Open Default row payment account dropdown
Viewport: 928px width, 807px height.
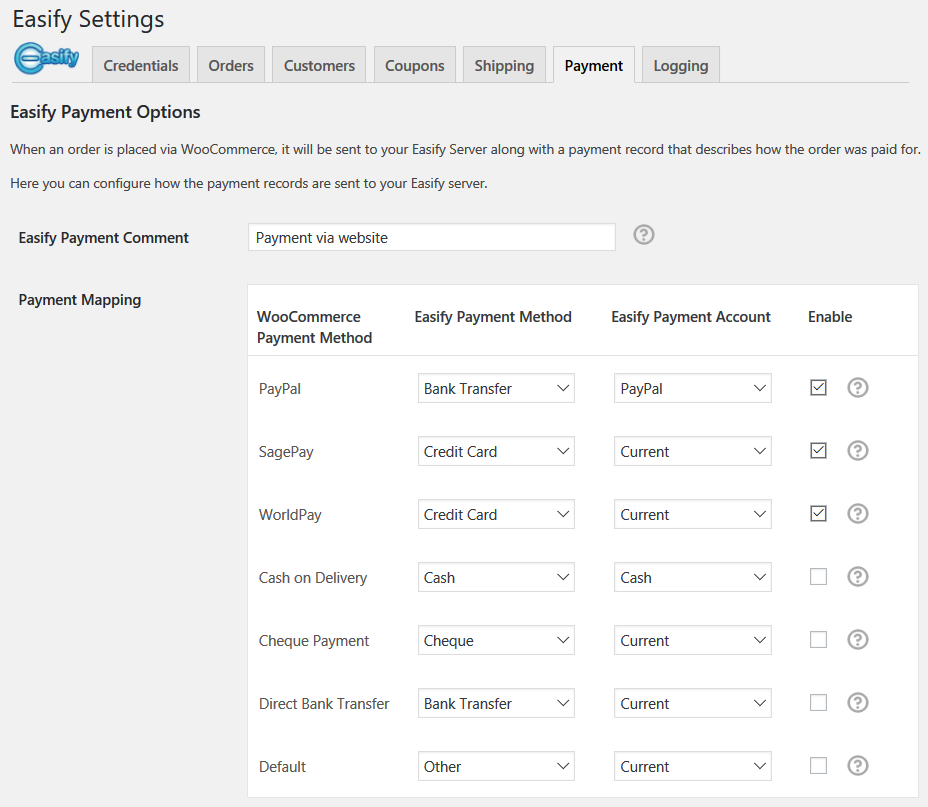coord(692,766)
